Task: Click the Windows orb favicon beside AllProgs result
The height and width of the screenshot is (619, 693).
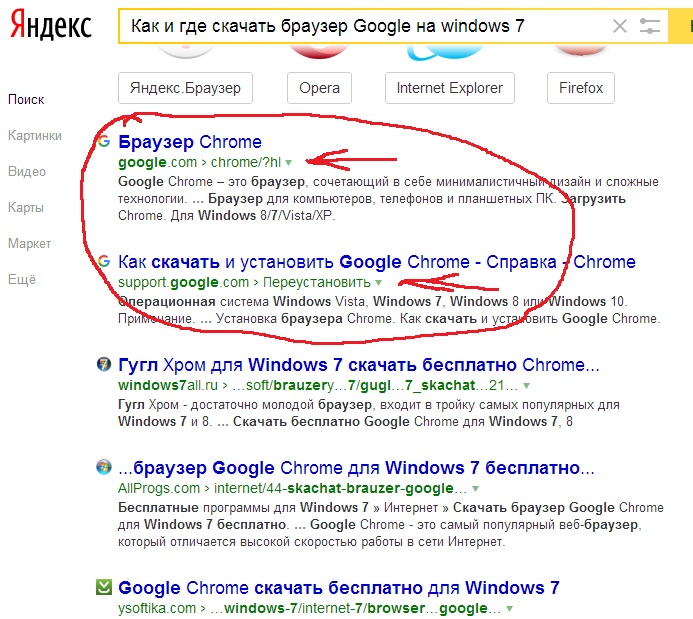Action: pyautogui.click(x=104, y=467)
